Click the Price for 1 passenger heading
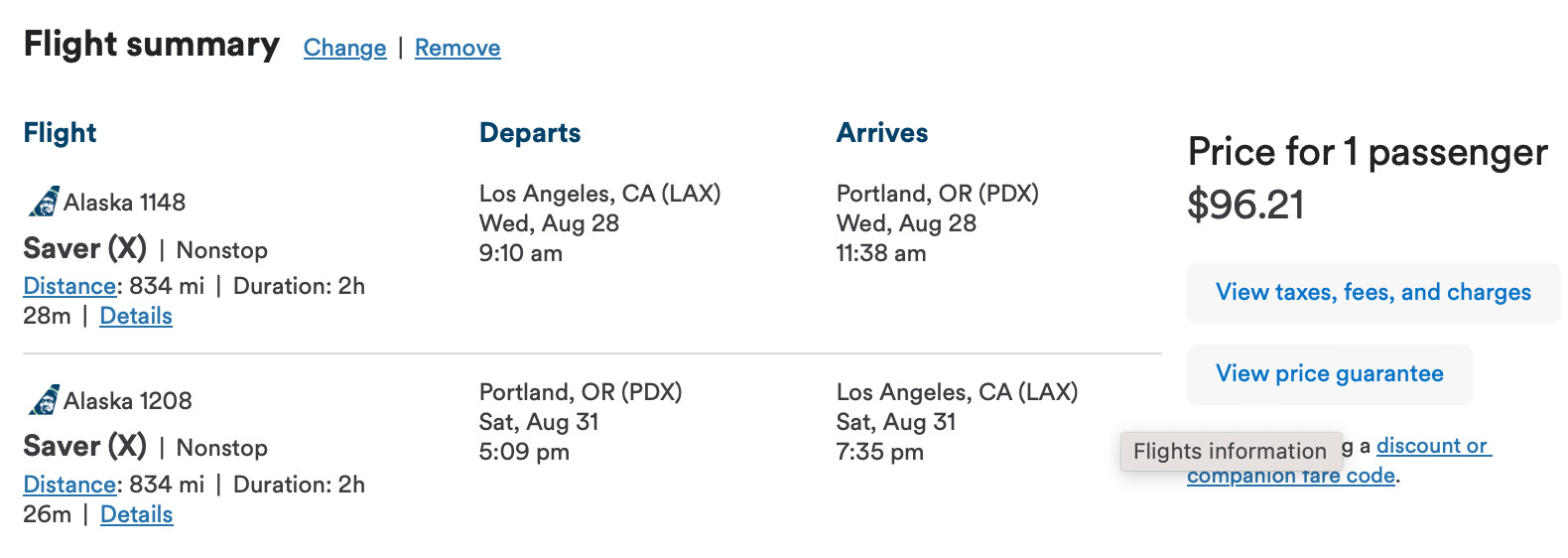Image resolution: width=1568 pixels, height=558 pixels. pyautogui.click(x=1367, y=152)
